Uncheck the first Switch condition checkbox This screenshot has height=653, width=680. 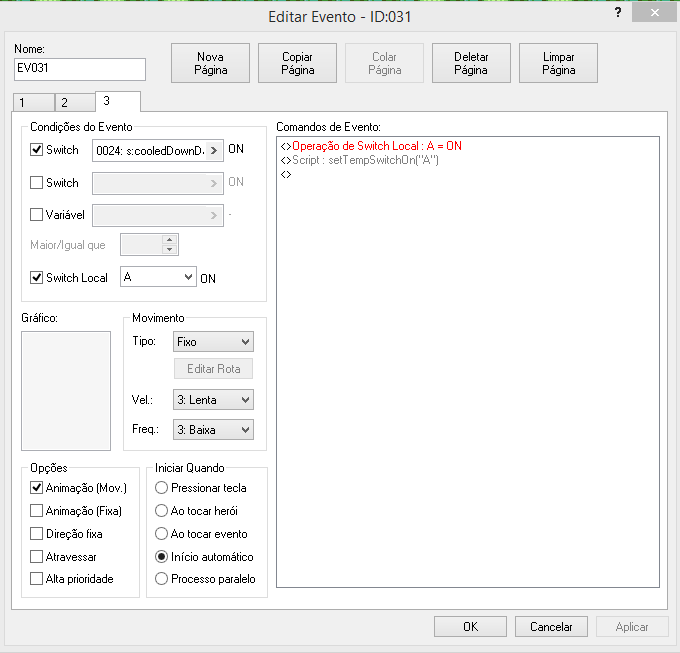(37, 151)
